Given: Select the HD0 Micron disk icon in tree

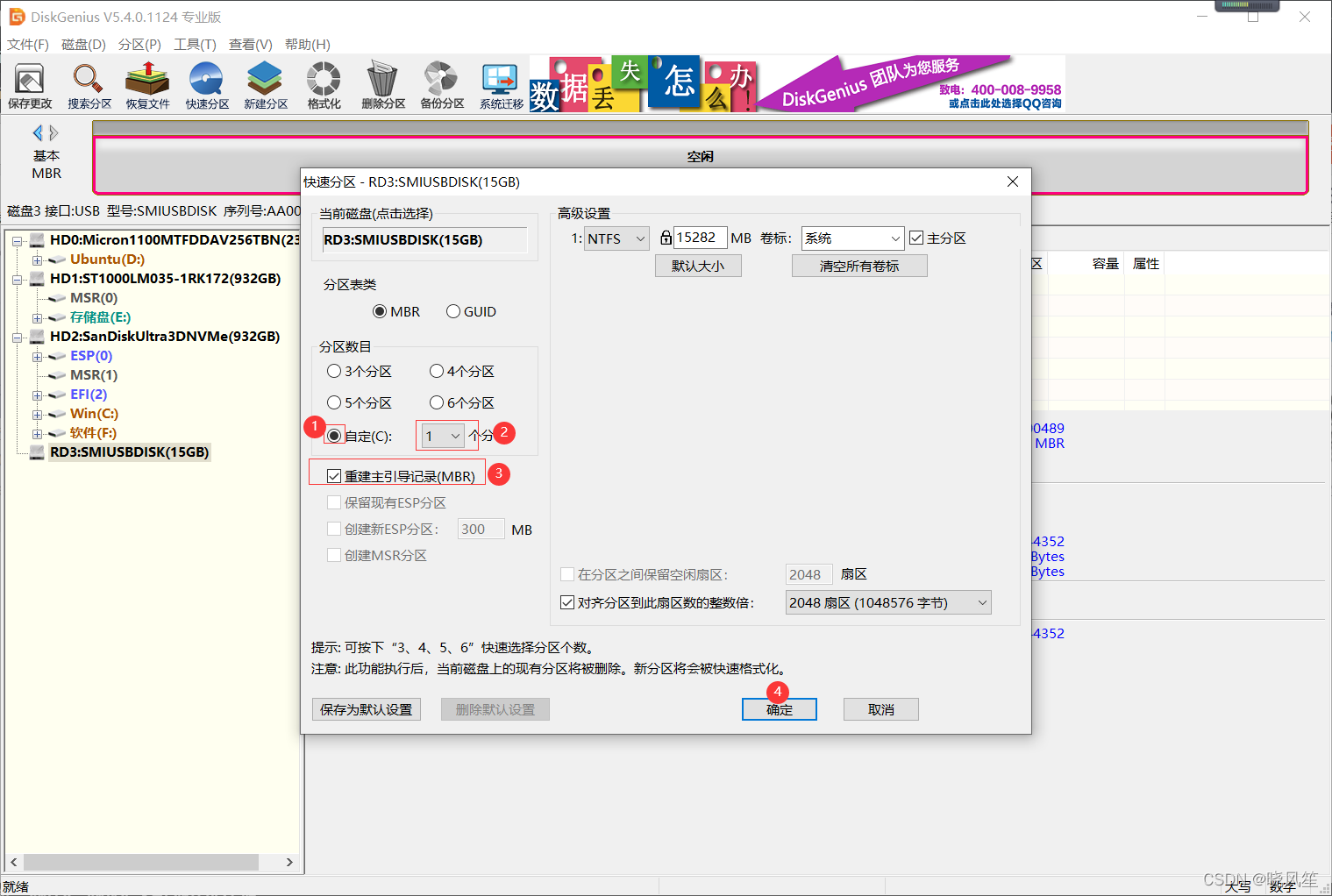Looking at the screenshot, I should (38, 240).
